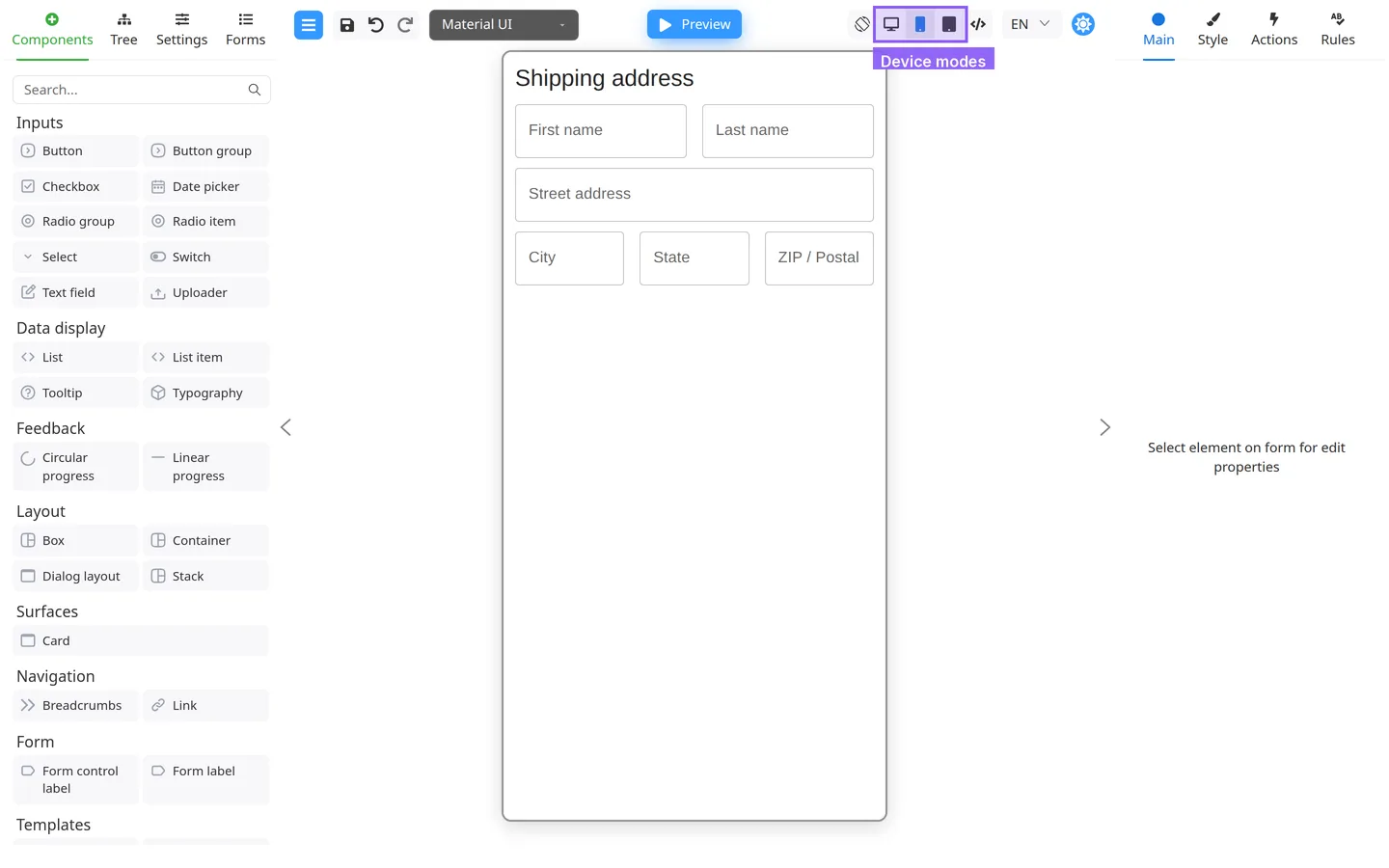Select the Button group component
Image resolution: width=1389 pixels, height=868 pixels.
[206, 151]
